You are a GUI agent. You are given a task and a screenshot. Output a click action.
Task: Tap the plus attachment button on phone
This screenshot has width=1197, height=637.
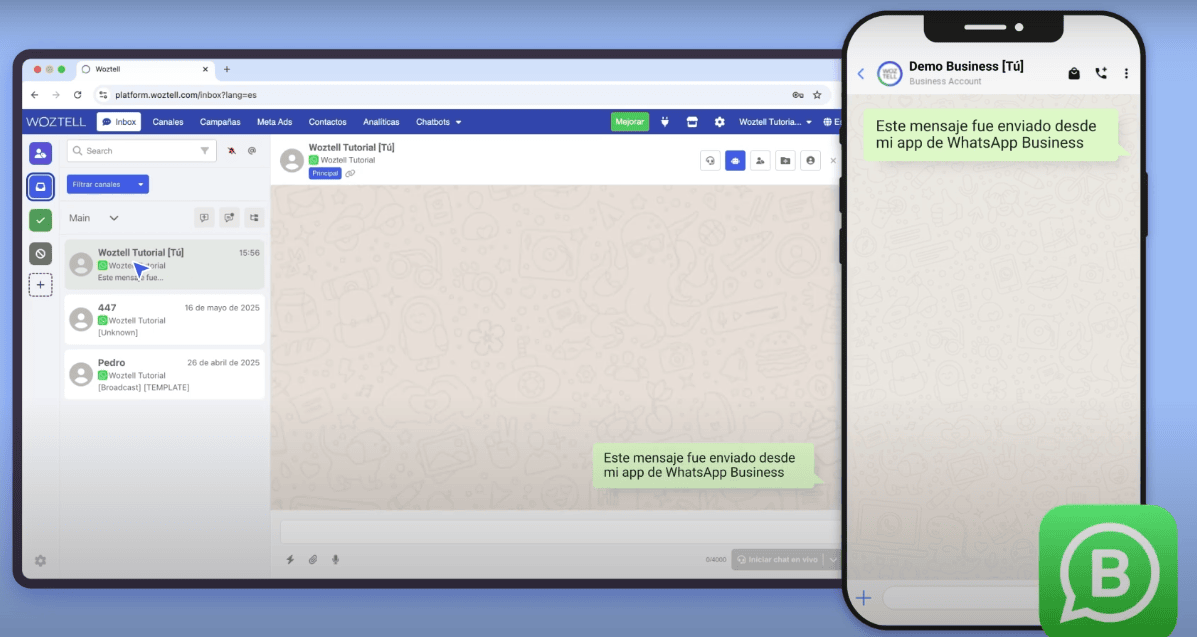pos(863,598)
